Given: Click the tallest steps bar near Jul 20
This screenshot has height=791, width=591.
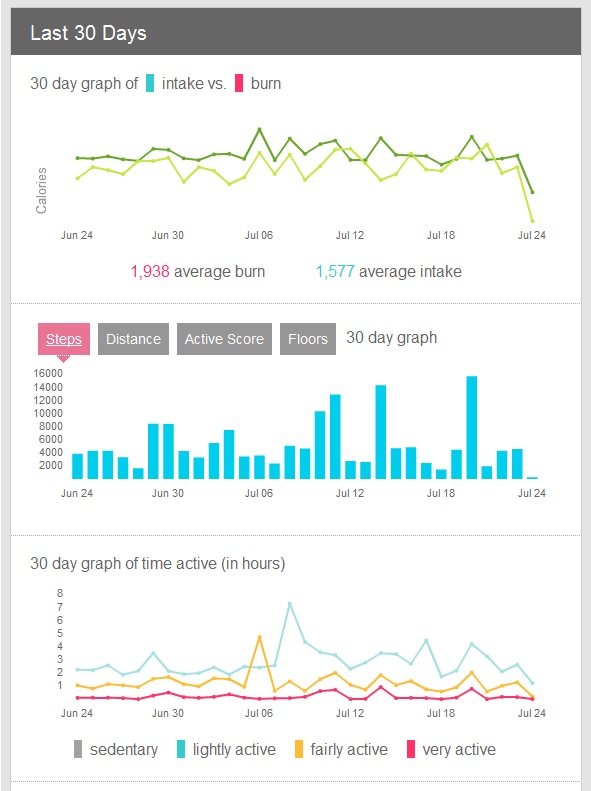Looking at the screenshot, I should pos(471,427).
